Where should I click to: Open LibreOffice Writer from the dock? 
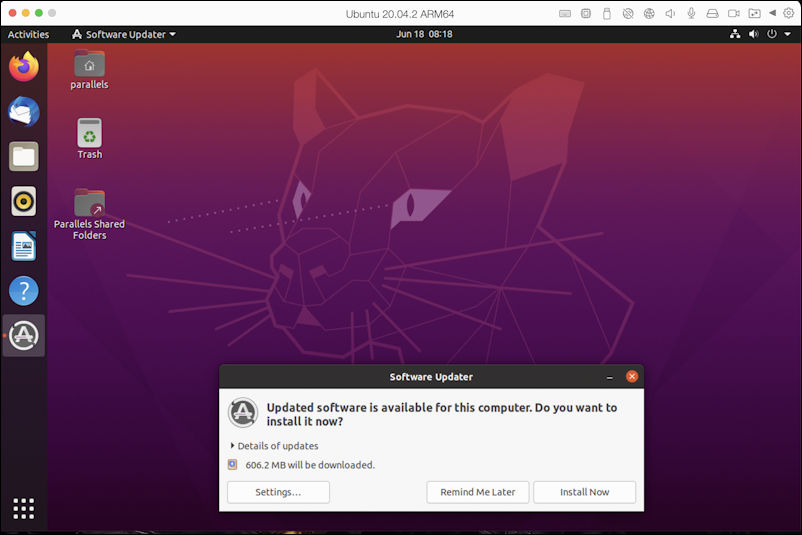[24, 246]
